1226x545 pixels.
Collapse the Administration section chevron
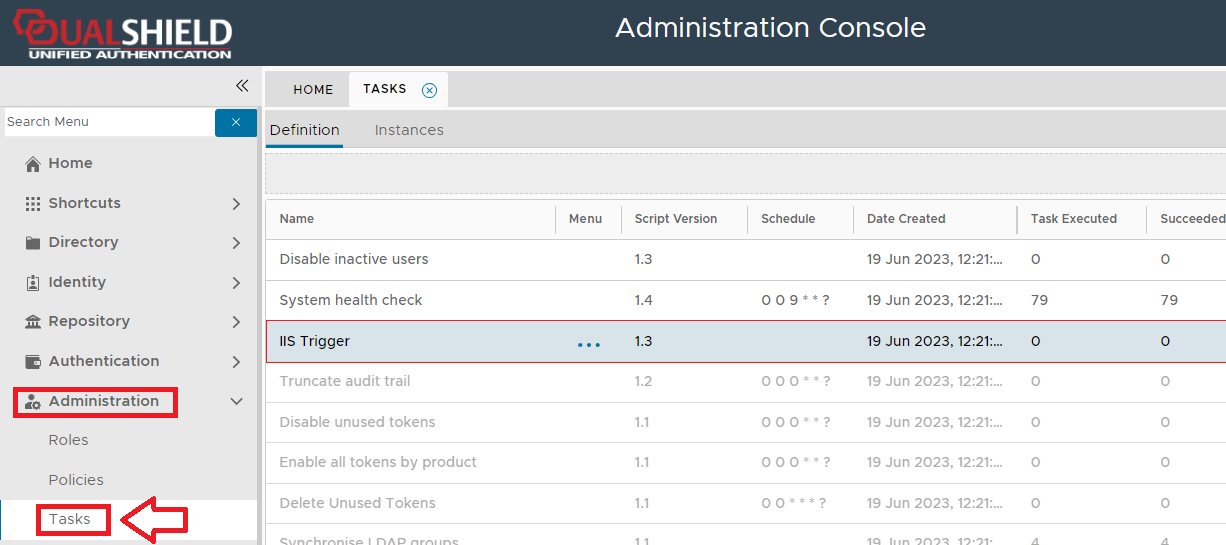(x=237, y=402)
